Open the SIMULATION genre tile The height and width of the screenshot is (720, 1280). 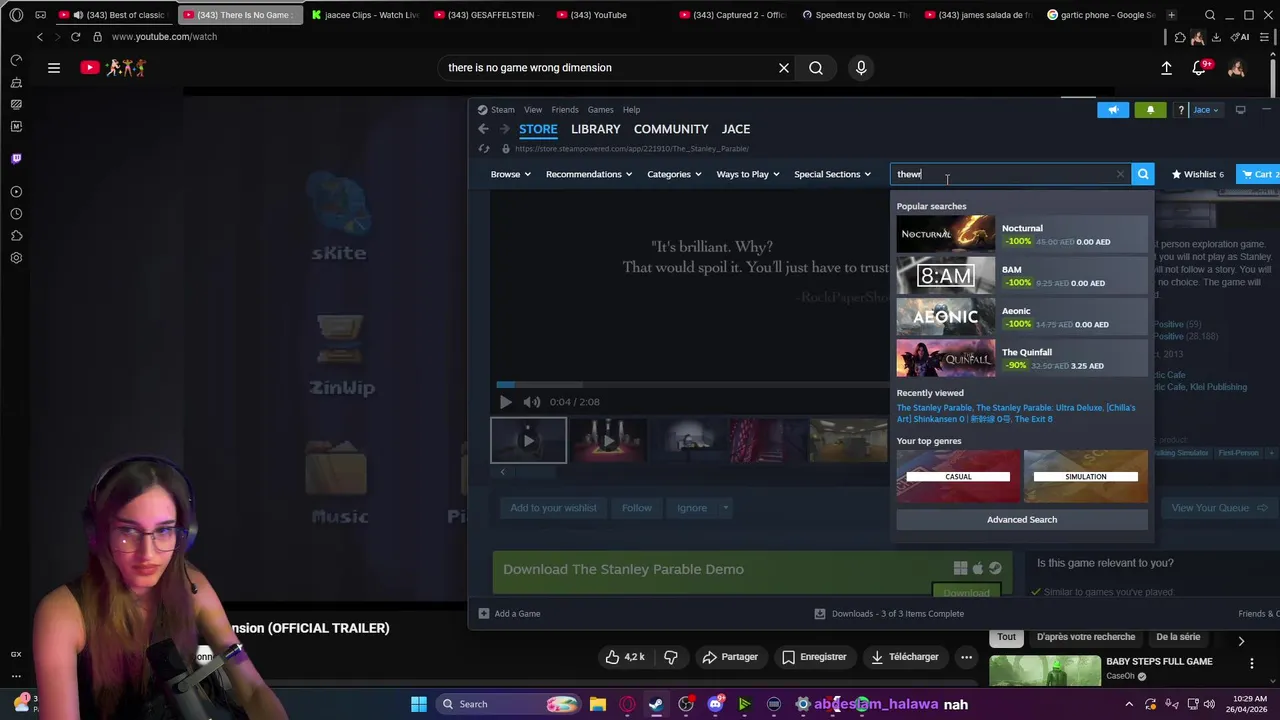[1086, 476]
